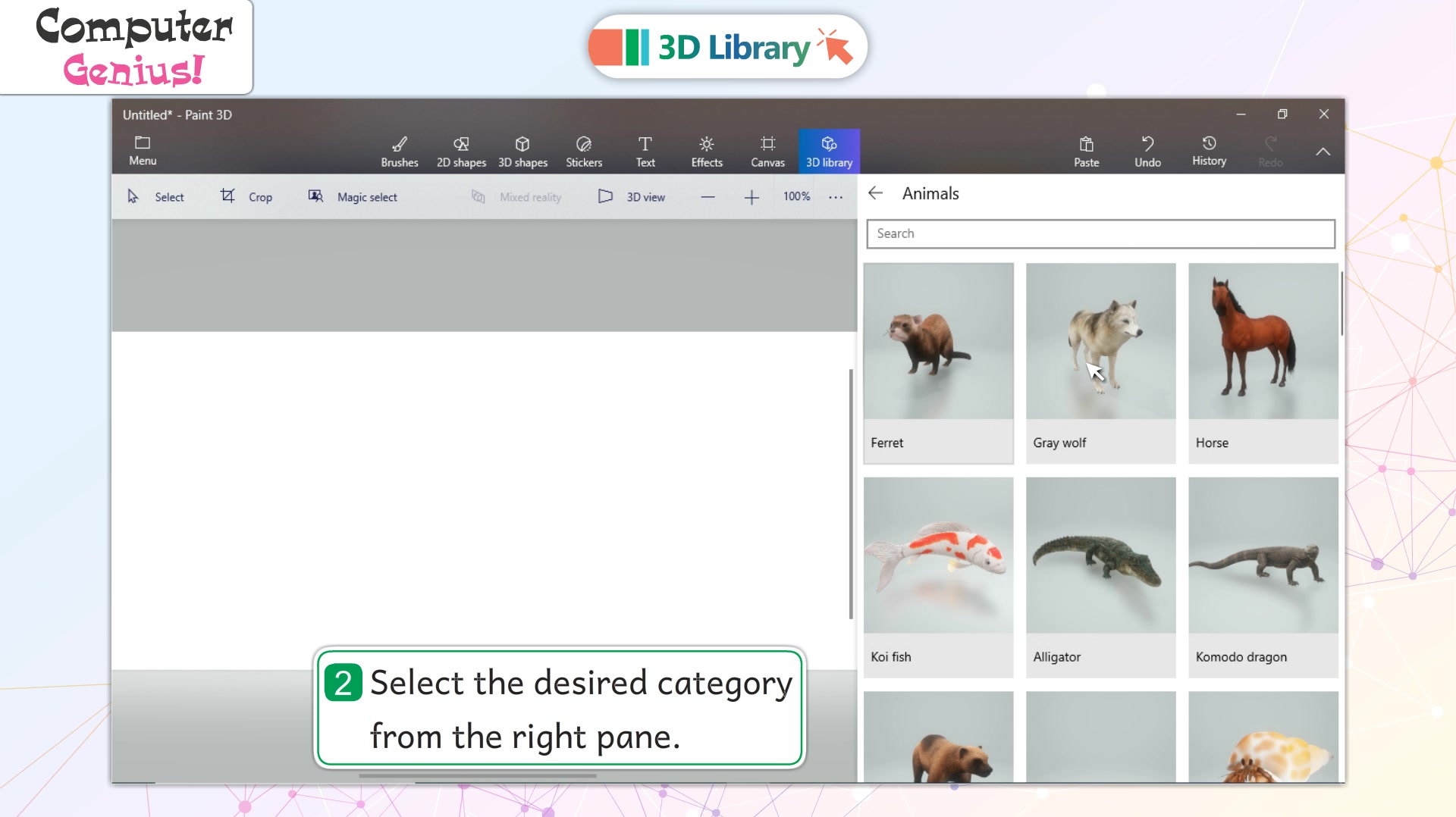Viewport: 1456px width, 817px height.
Task: Click the 100% zoom value
Action: [x=796, y=196]
